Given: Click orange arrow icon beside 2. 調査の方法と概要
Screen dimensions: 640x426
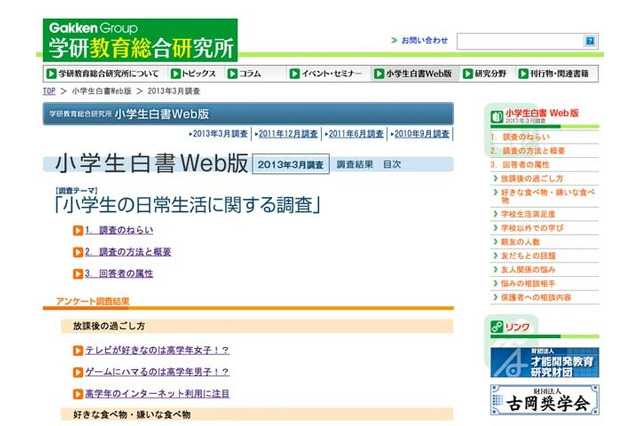Looking at the screenshot, I should pyautogui.click(x=78, y=252).
